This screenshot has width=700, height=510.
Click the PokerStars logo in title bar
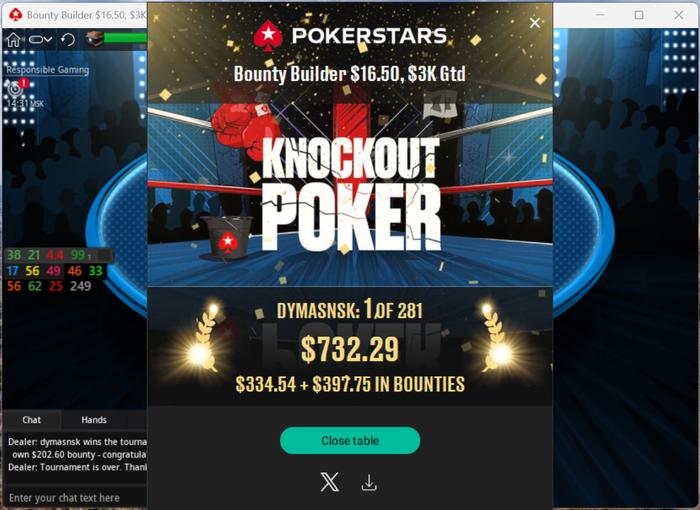pos(16,15)
